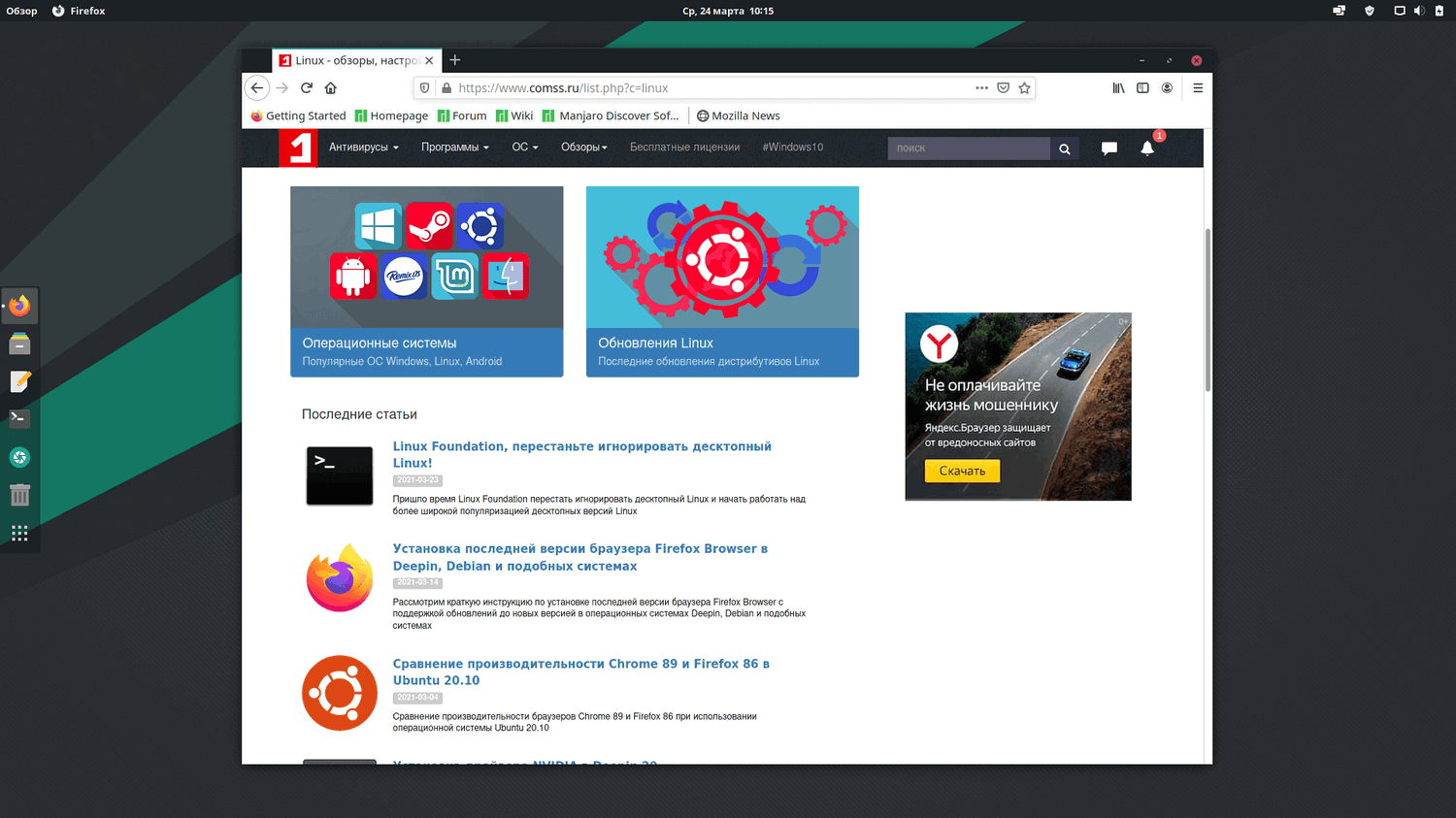
Task: Launch the green screenshot tool in dock
Action: (x=19, y=457)
